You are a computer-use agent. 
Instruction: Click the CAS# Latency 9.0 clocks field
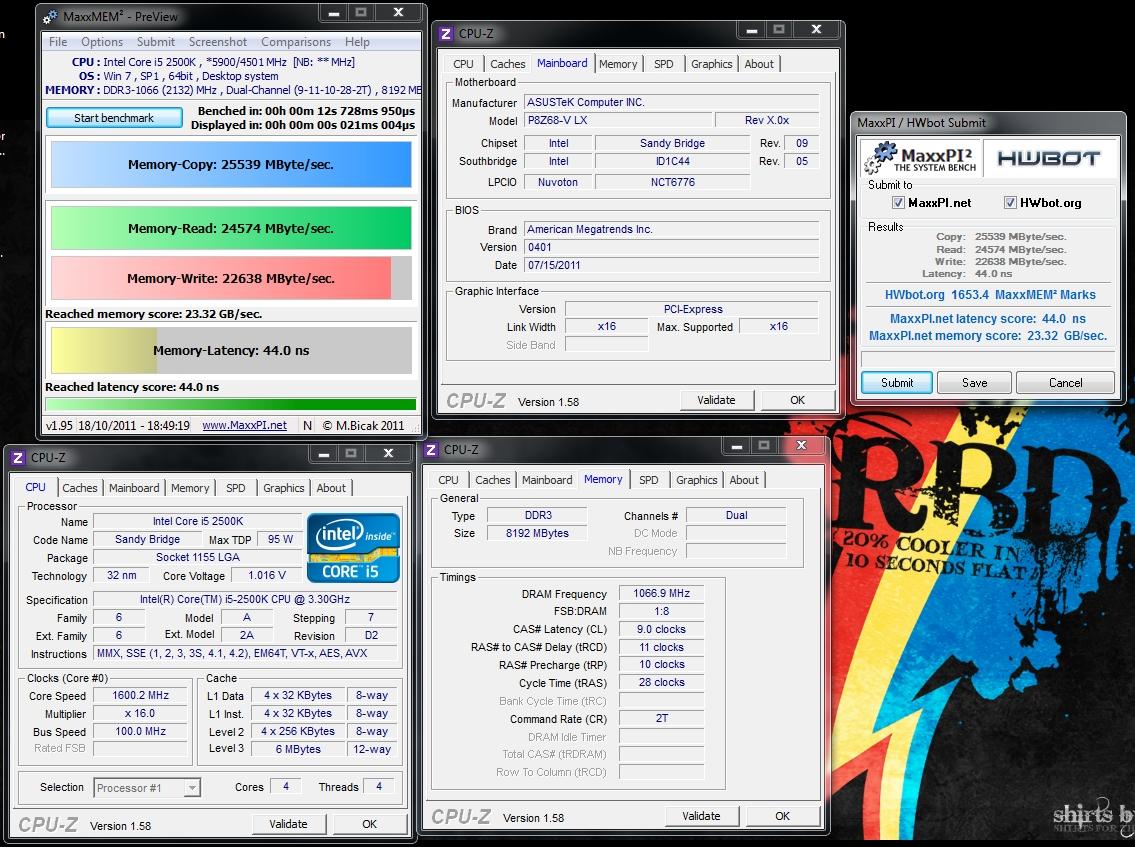tap(662, 629)
